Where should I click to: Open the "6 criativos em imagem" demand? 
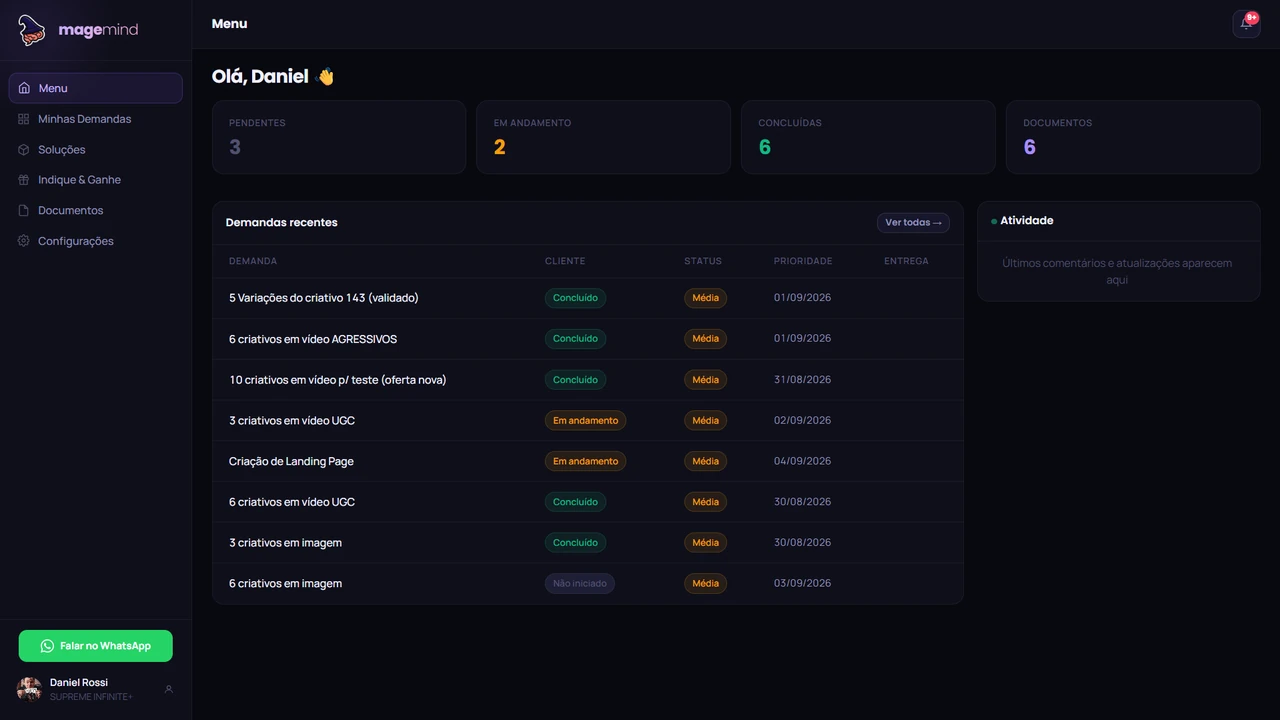(285, 584)
